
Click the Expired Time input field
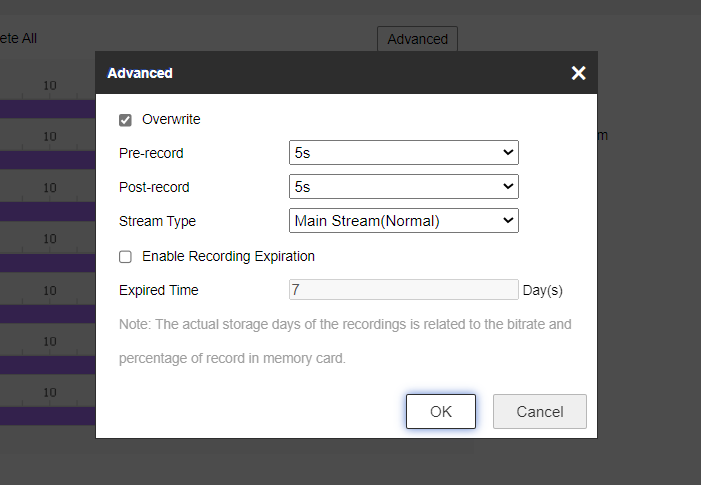click(x=403, y=290)
